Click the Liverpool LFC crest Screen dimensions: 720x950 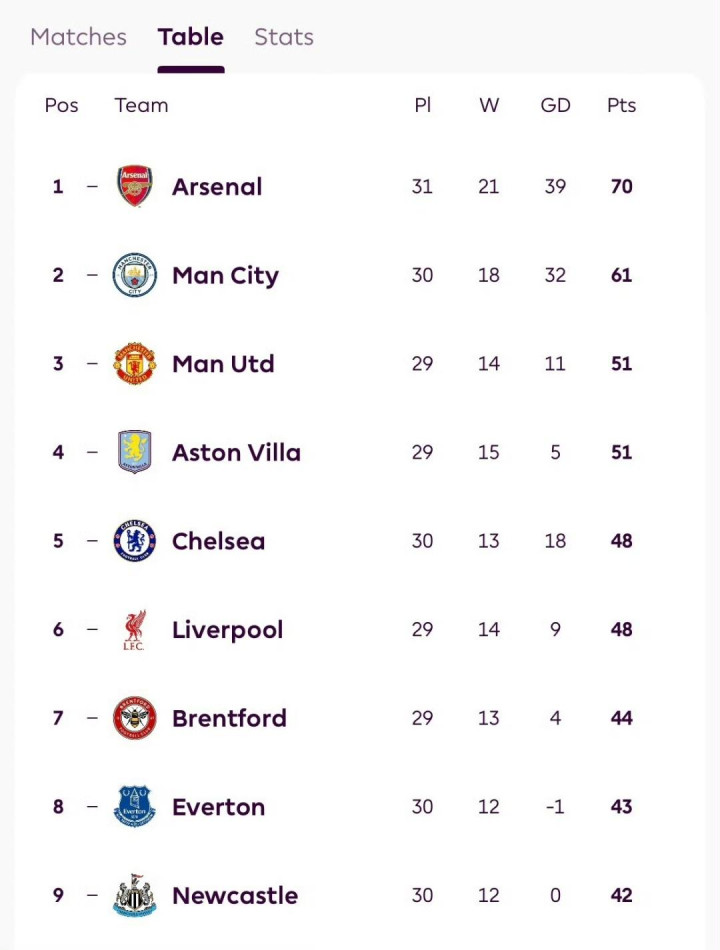click(x=135, y=630)
